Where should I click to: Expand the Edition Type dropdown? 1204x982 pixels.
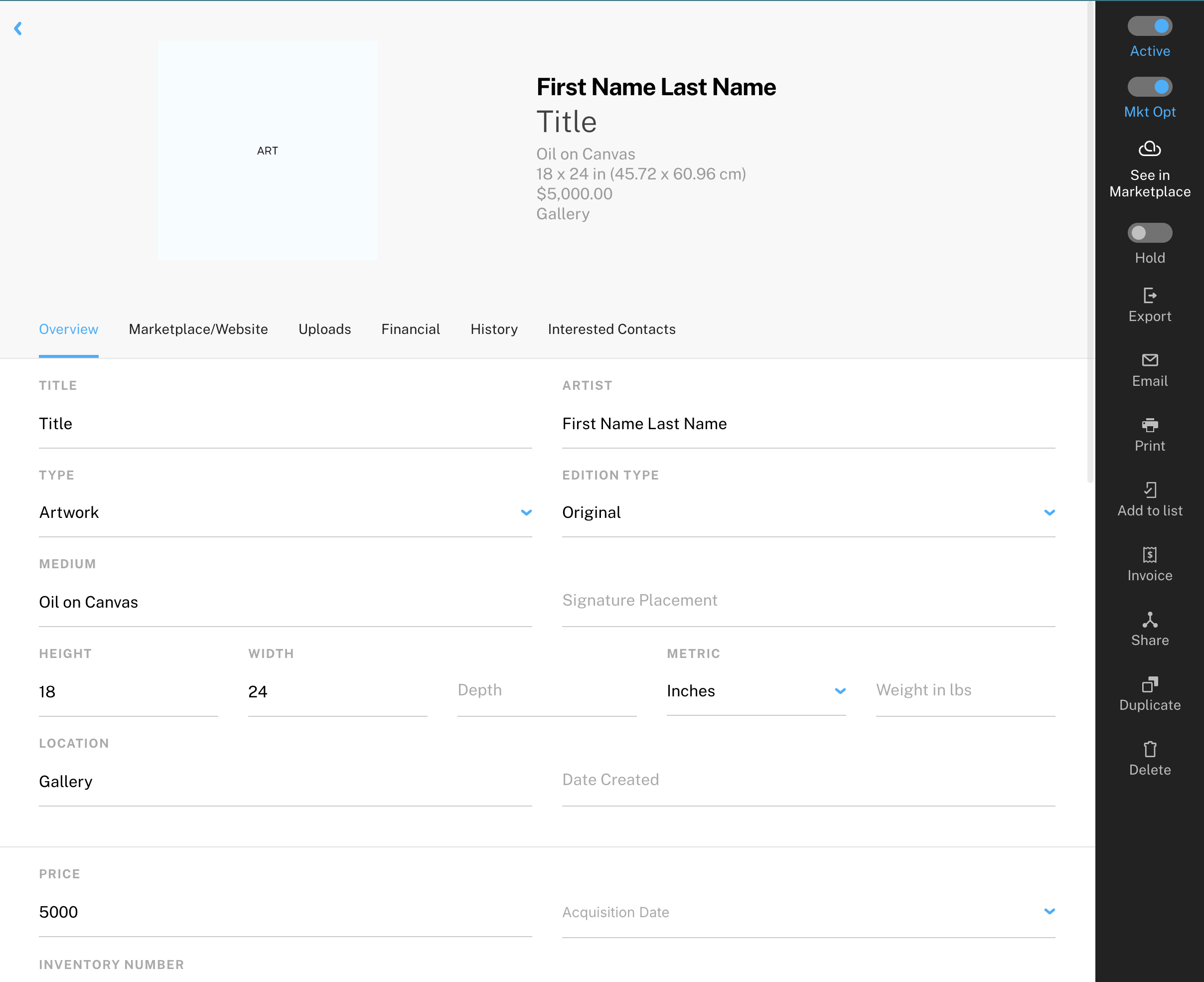[x=1050, y=512]
